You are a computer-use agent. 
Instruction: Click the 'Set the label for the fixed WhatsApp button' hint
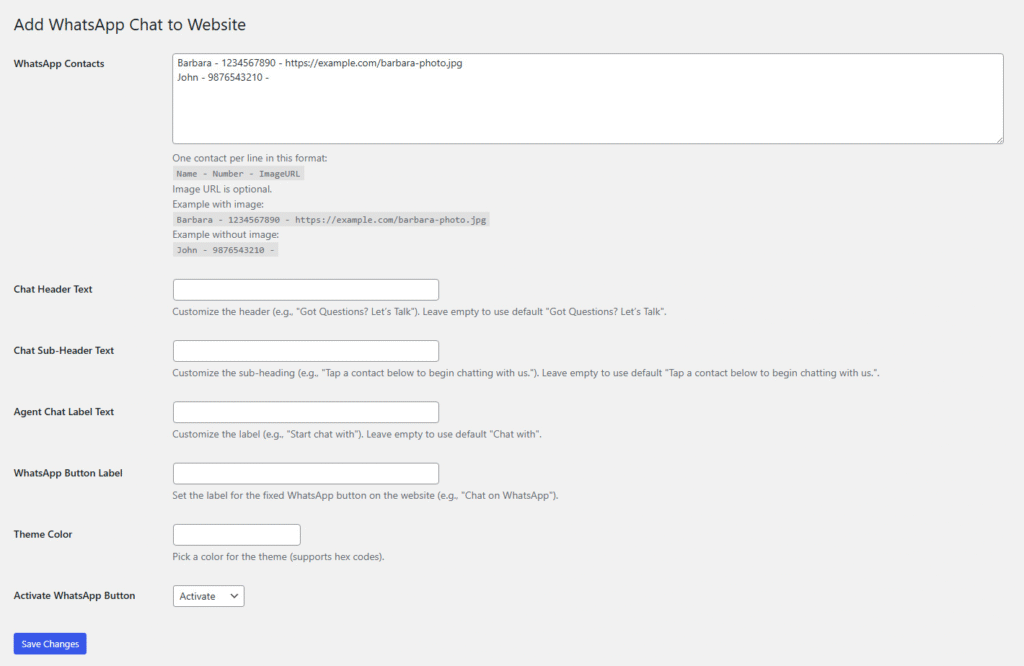pyautogui.click(x=365, y=496)
